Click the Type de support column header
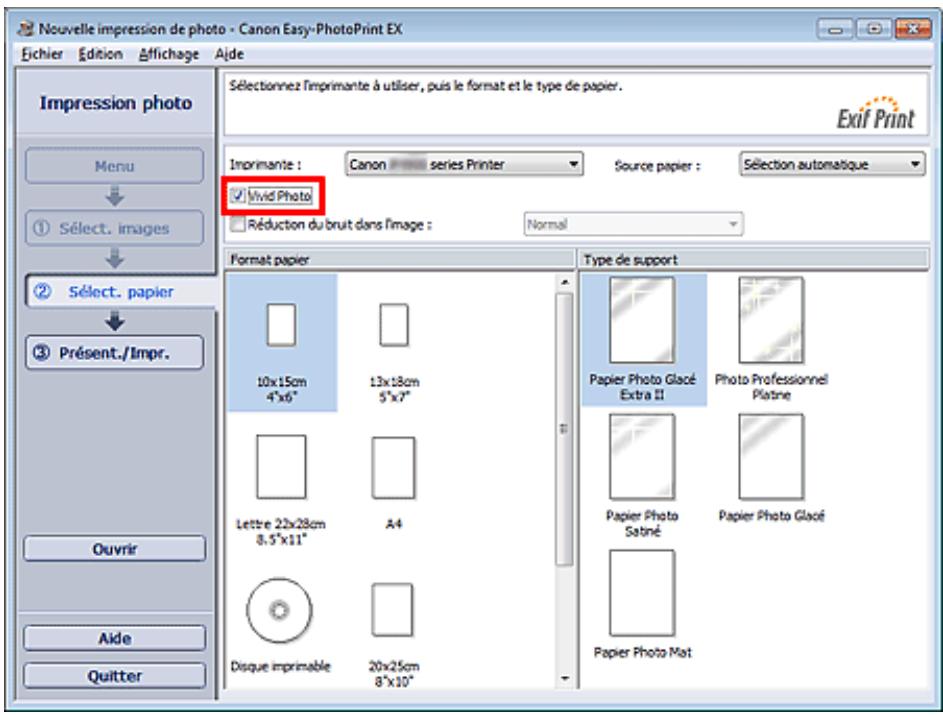This screenshot has height=715, width=943. coord(754,260)
